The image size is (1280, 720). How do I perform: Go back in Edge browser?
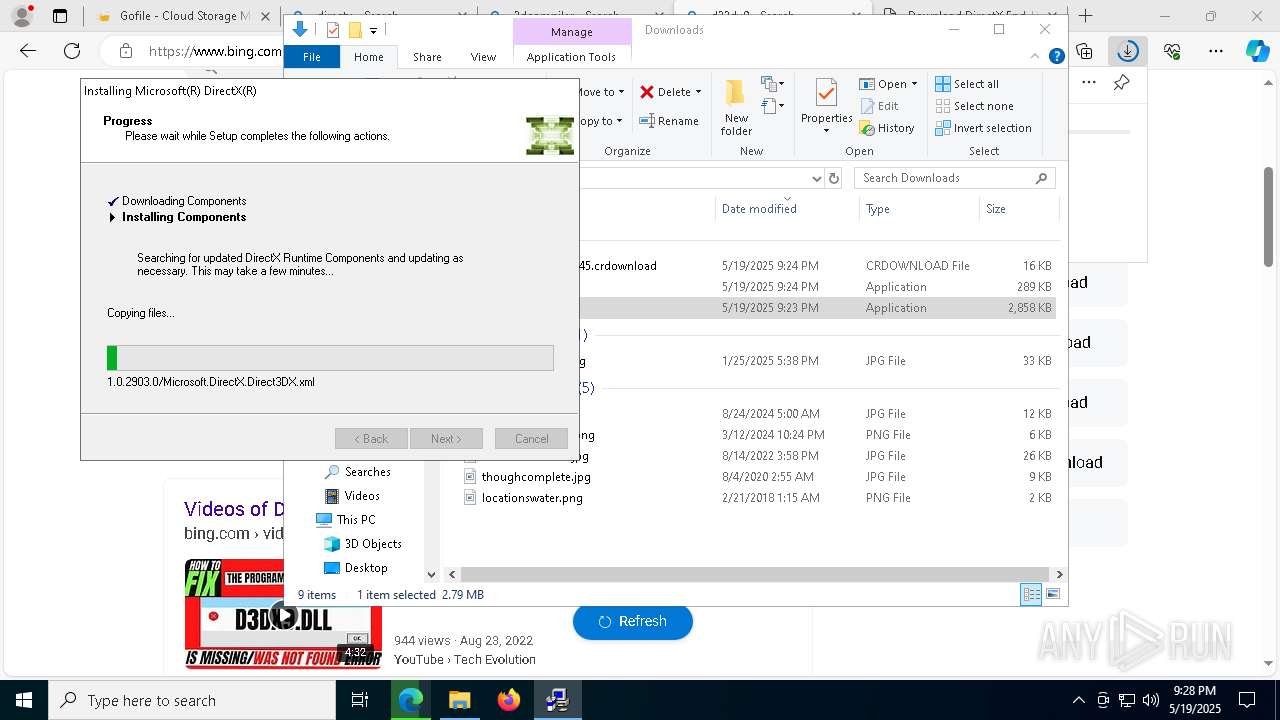pyautogui.click(x=28, y=51)
